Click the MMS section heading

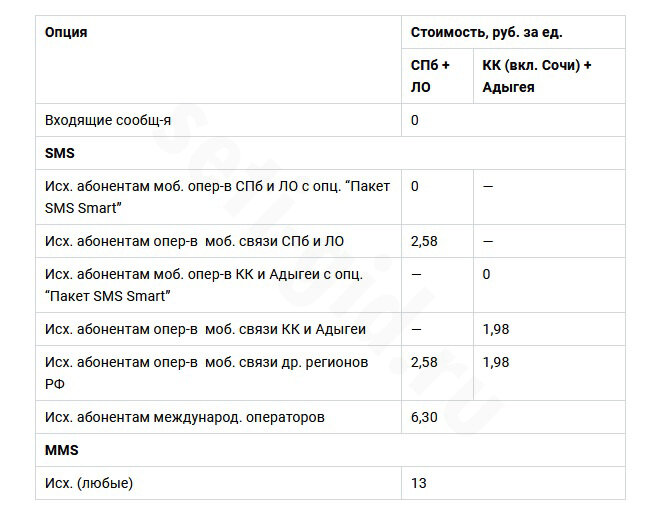62,450
